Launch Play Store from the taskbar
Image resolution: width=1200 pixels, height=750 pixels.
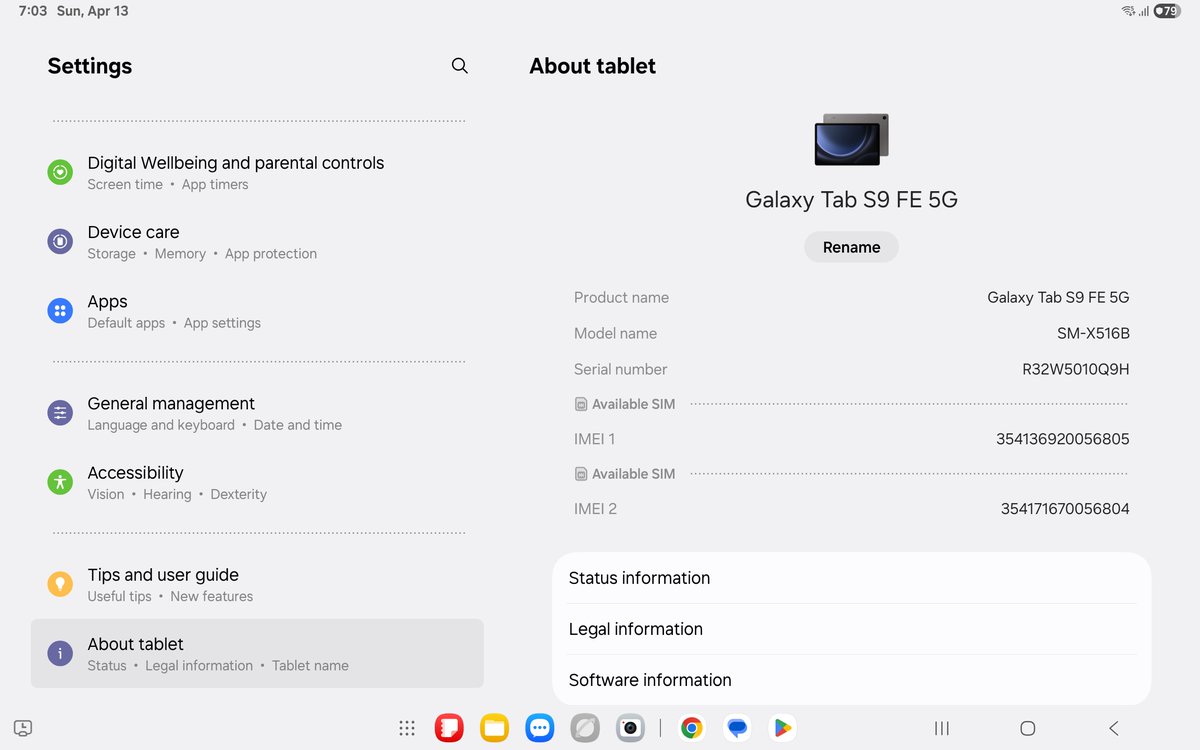pos(783,728)
